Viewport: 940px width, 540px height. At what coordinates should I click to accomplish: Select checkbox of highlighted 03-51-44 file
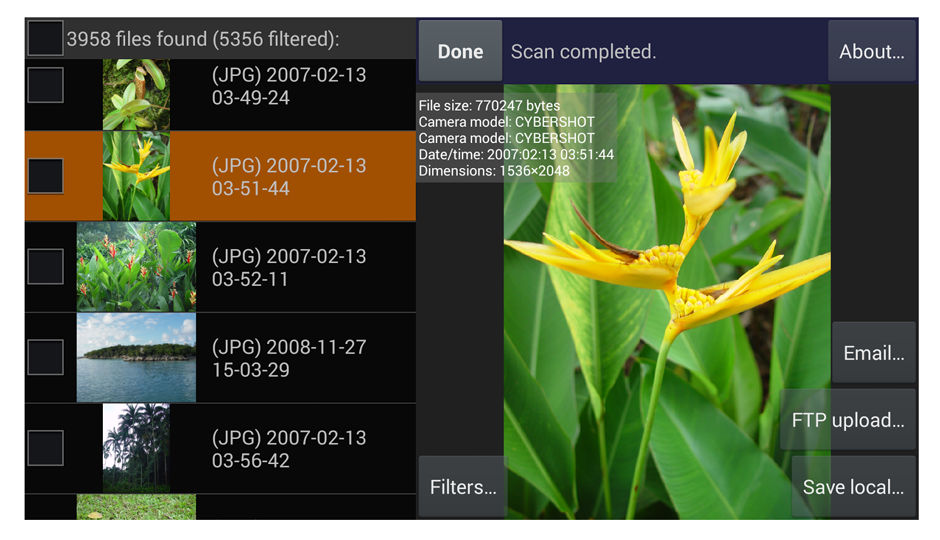[45, 176]
